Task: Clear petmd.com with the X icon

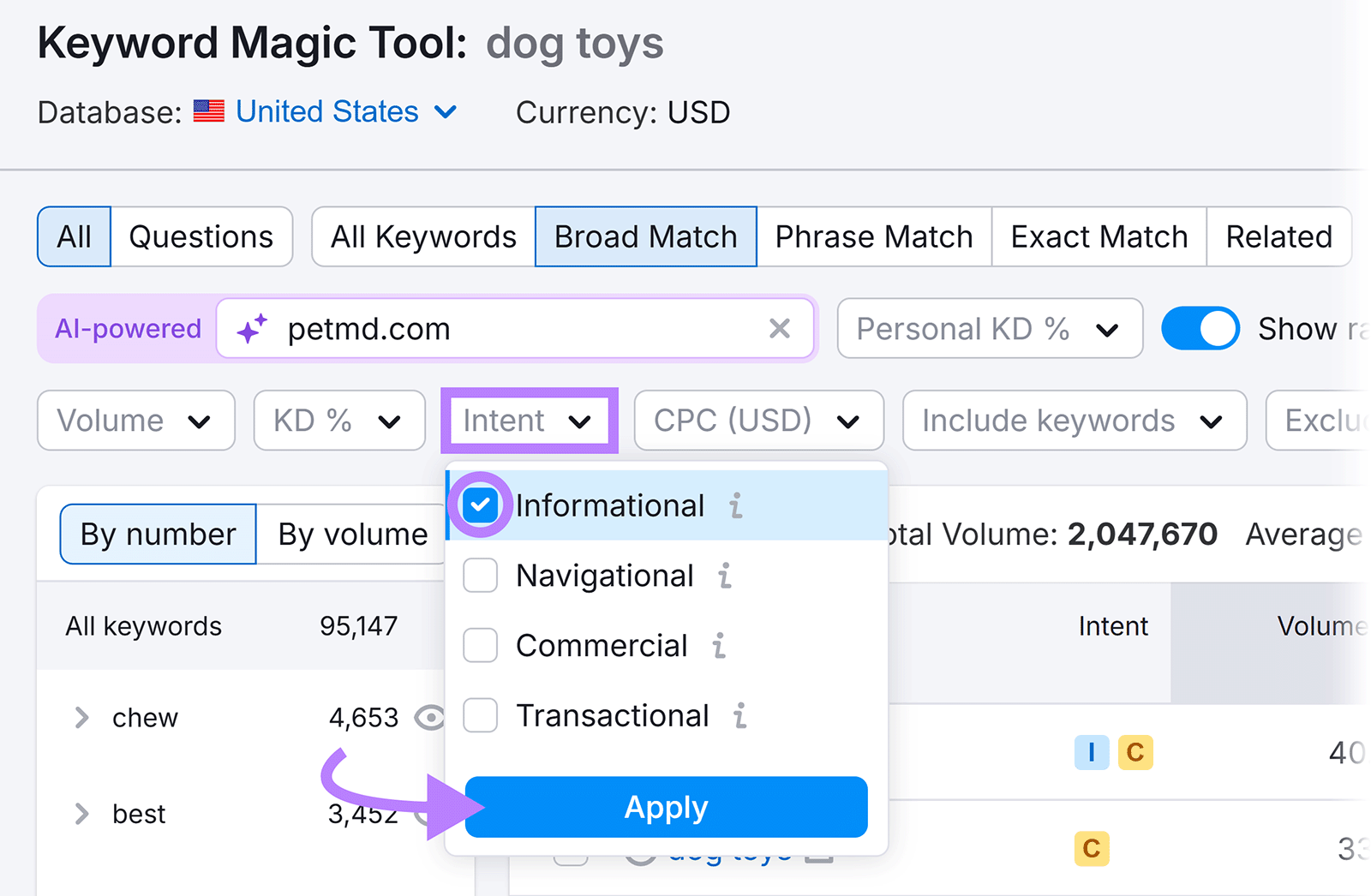Action: coord(780,329)
